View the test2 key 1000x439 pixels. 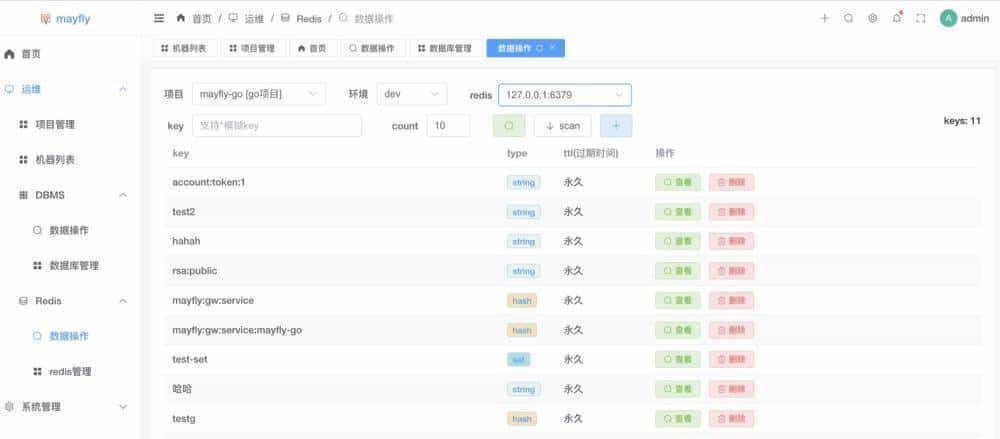click(x=677, y=212)
